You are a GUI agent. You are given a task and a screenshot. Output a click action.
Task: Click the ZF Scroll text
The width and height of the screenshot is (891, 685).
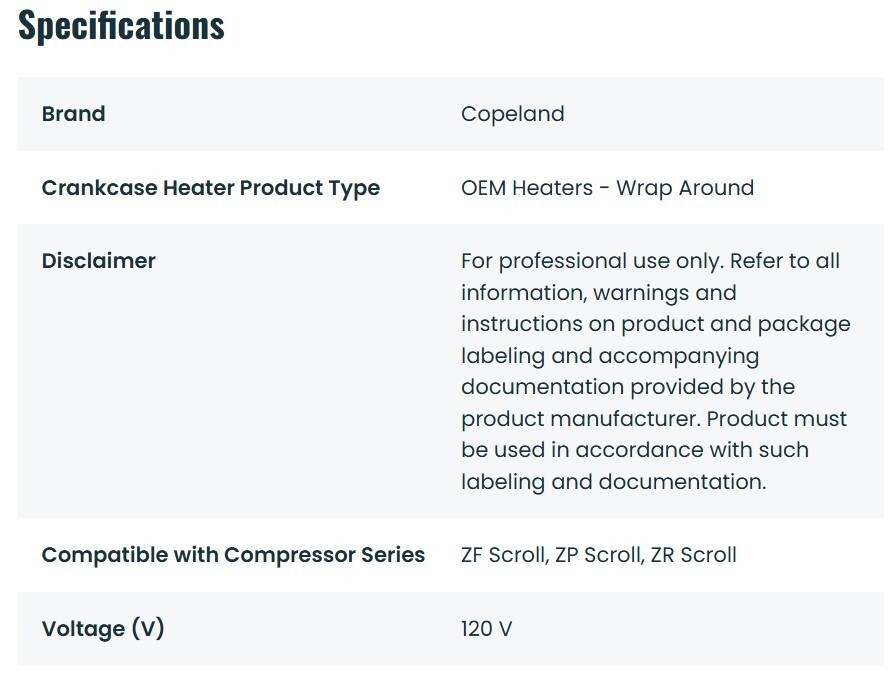tap(503, 555)
